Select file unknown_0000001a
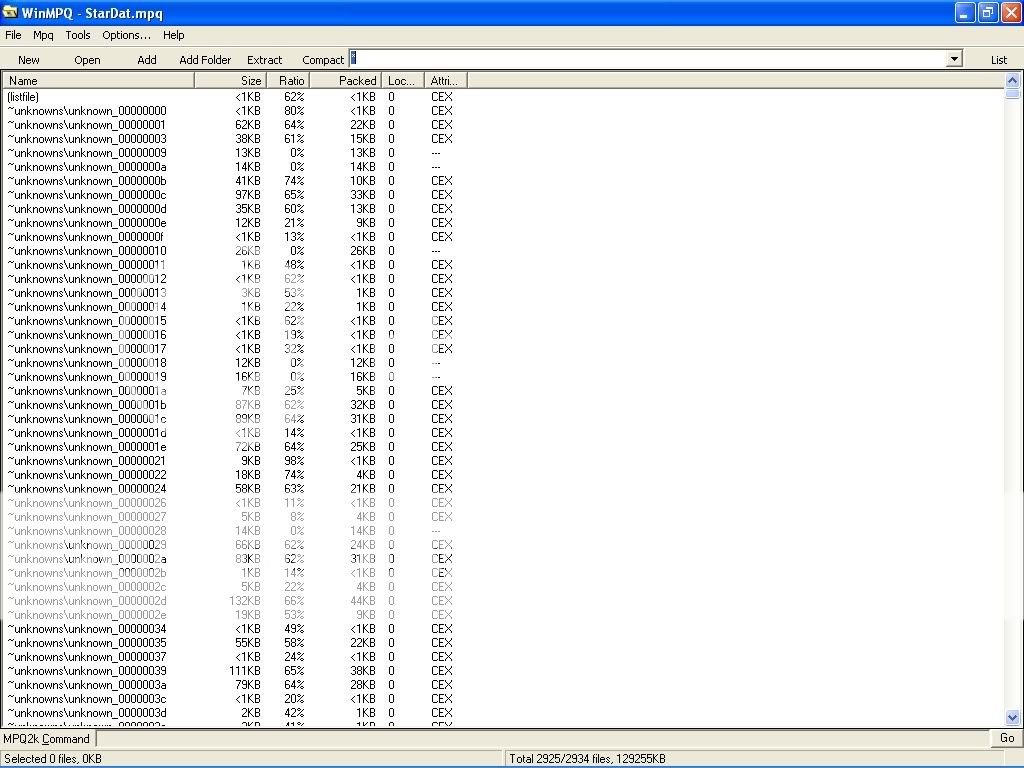This screenshot has width=1024, height=768. click(x=87, y=391)
